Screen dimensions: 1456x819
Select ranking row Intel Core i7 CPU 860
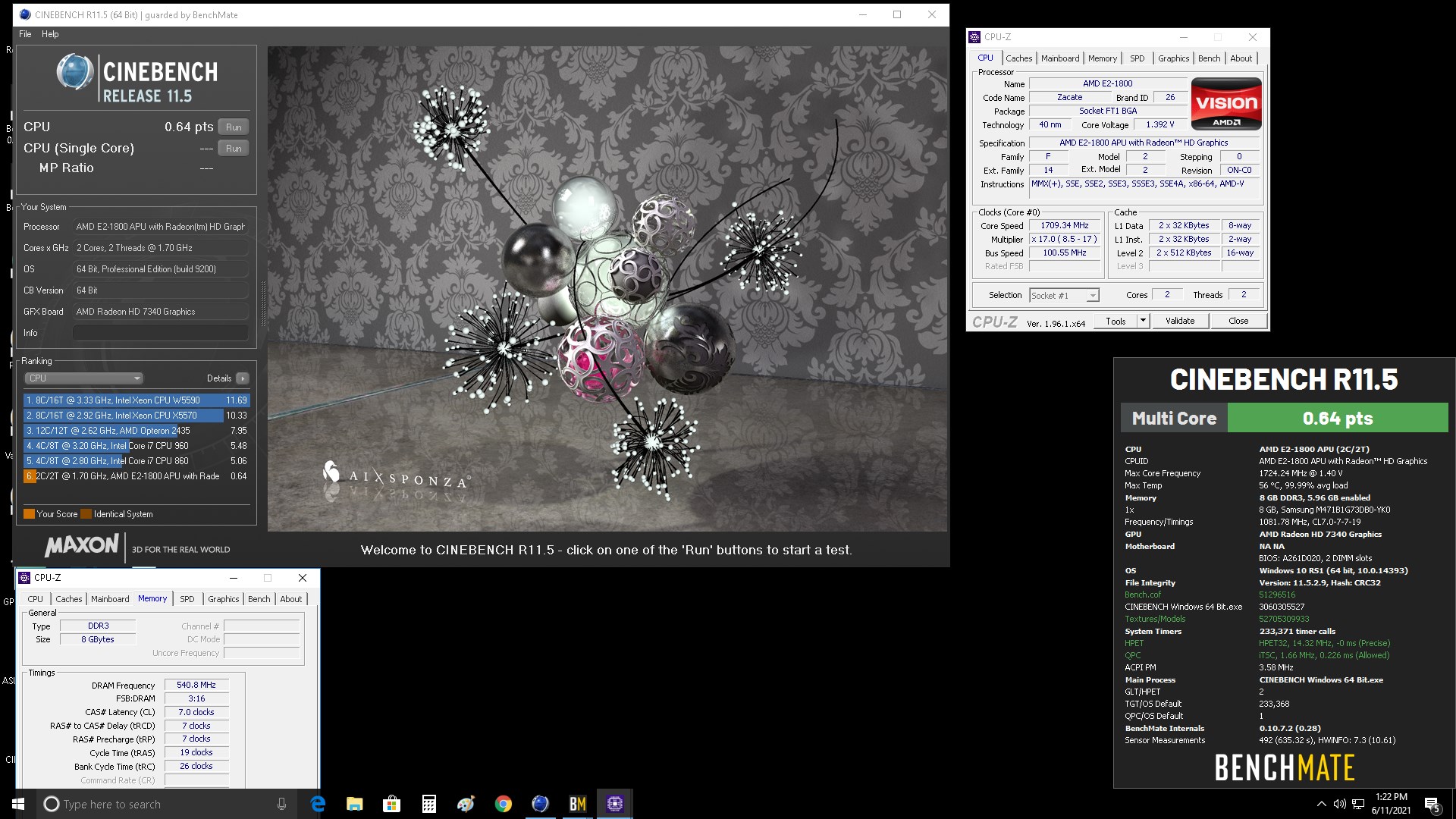tap(136, 461)
